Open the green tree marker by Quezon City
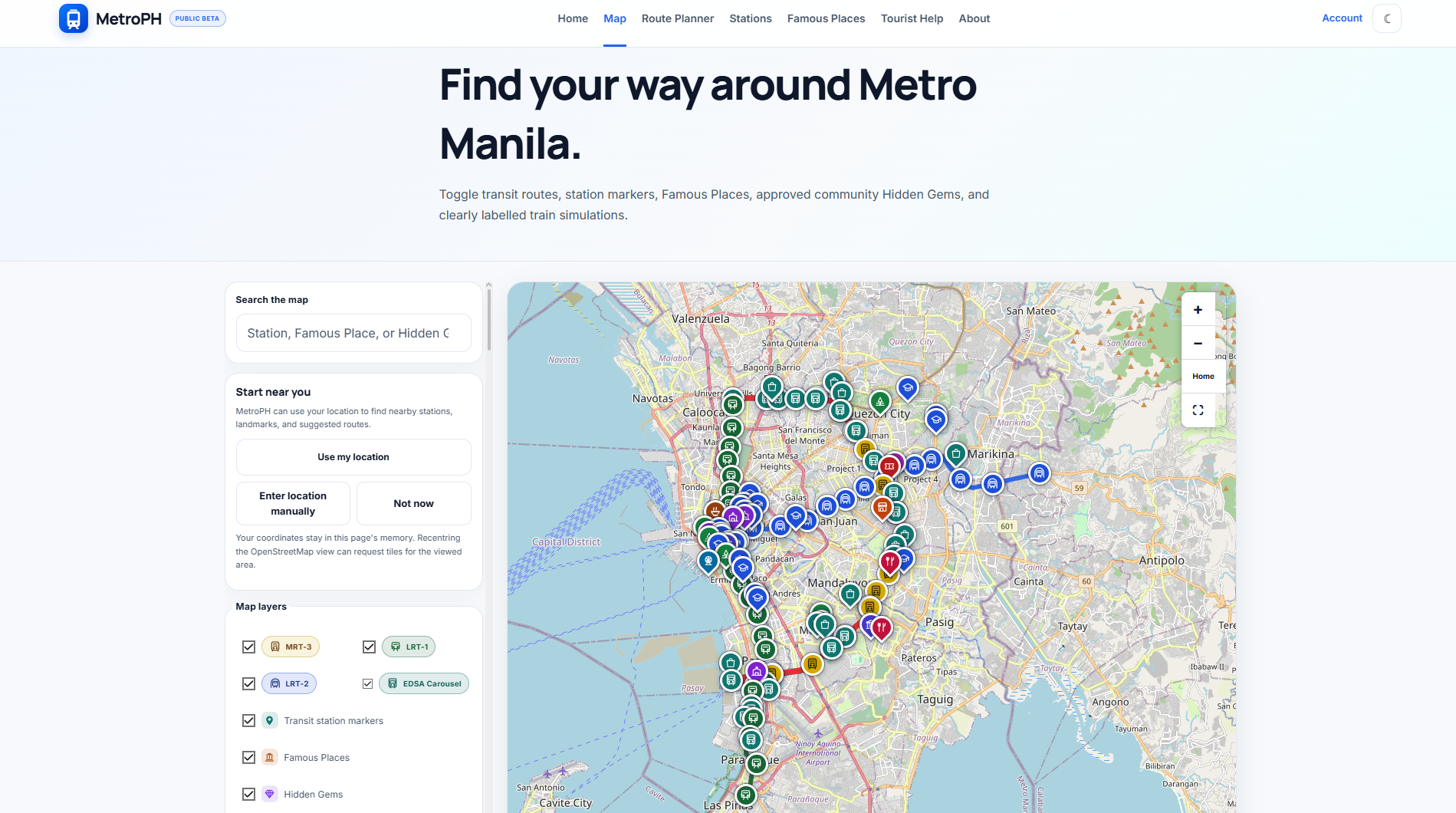This screenshot has height=813, width=1456. click(879, 401)
